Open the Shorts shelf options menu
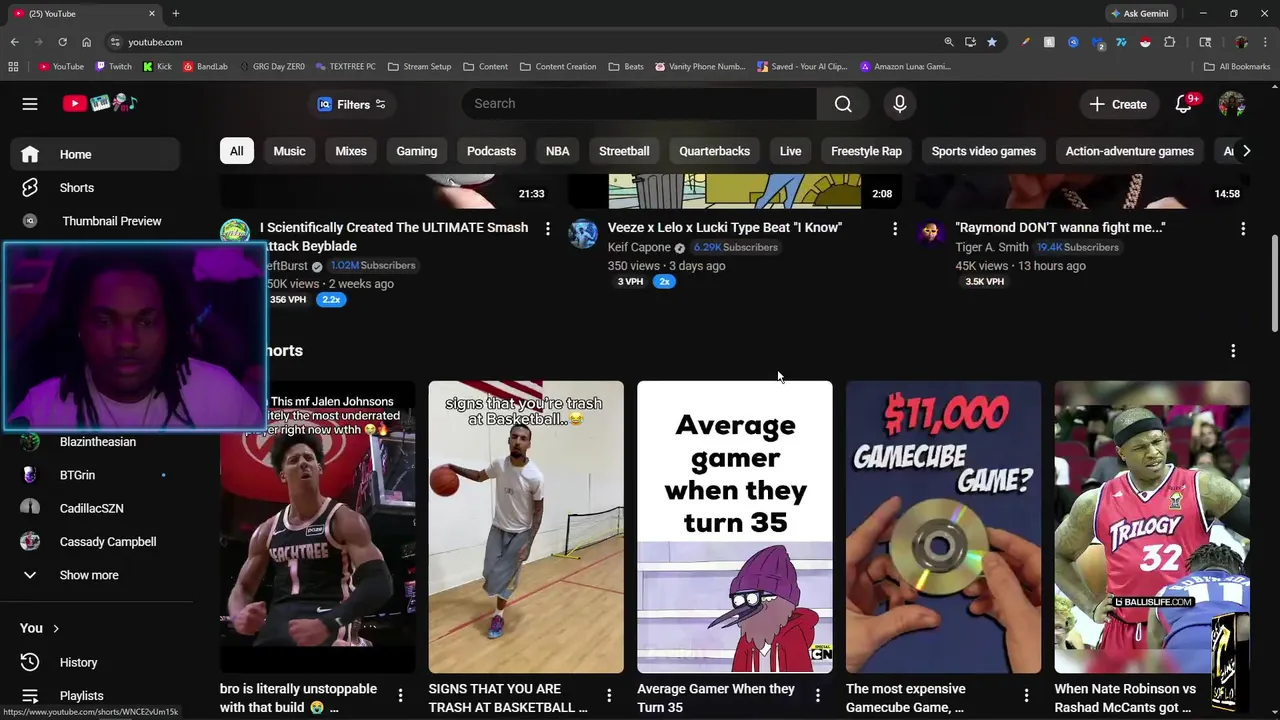 (x=1233, y=351)
